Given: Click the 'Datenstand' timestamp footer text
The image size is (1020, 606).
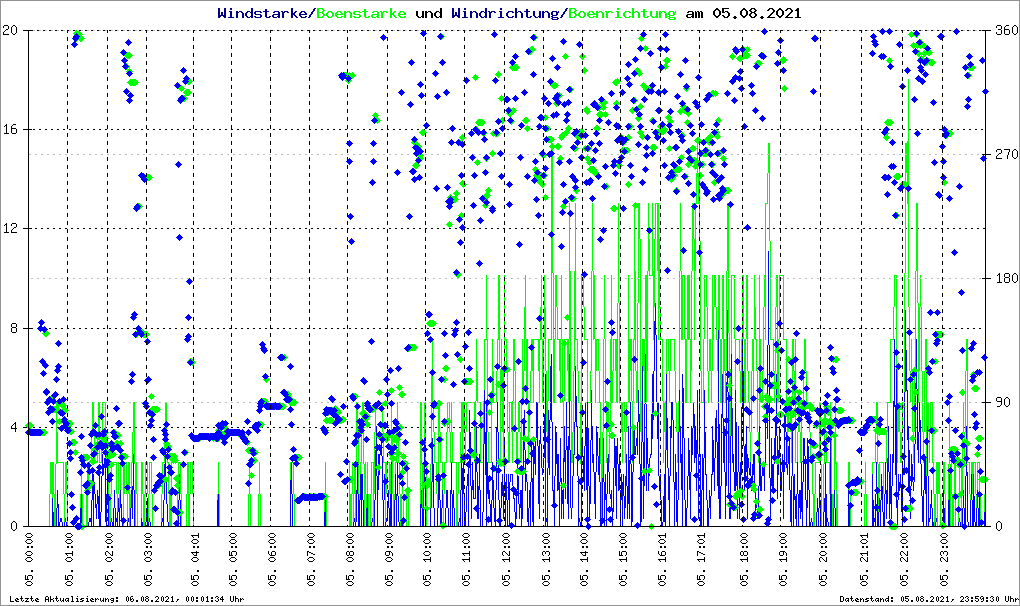Looking at the screenshot, I should (x=928, y=599).
